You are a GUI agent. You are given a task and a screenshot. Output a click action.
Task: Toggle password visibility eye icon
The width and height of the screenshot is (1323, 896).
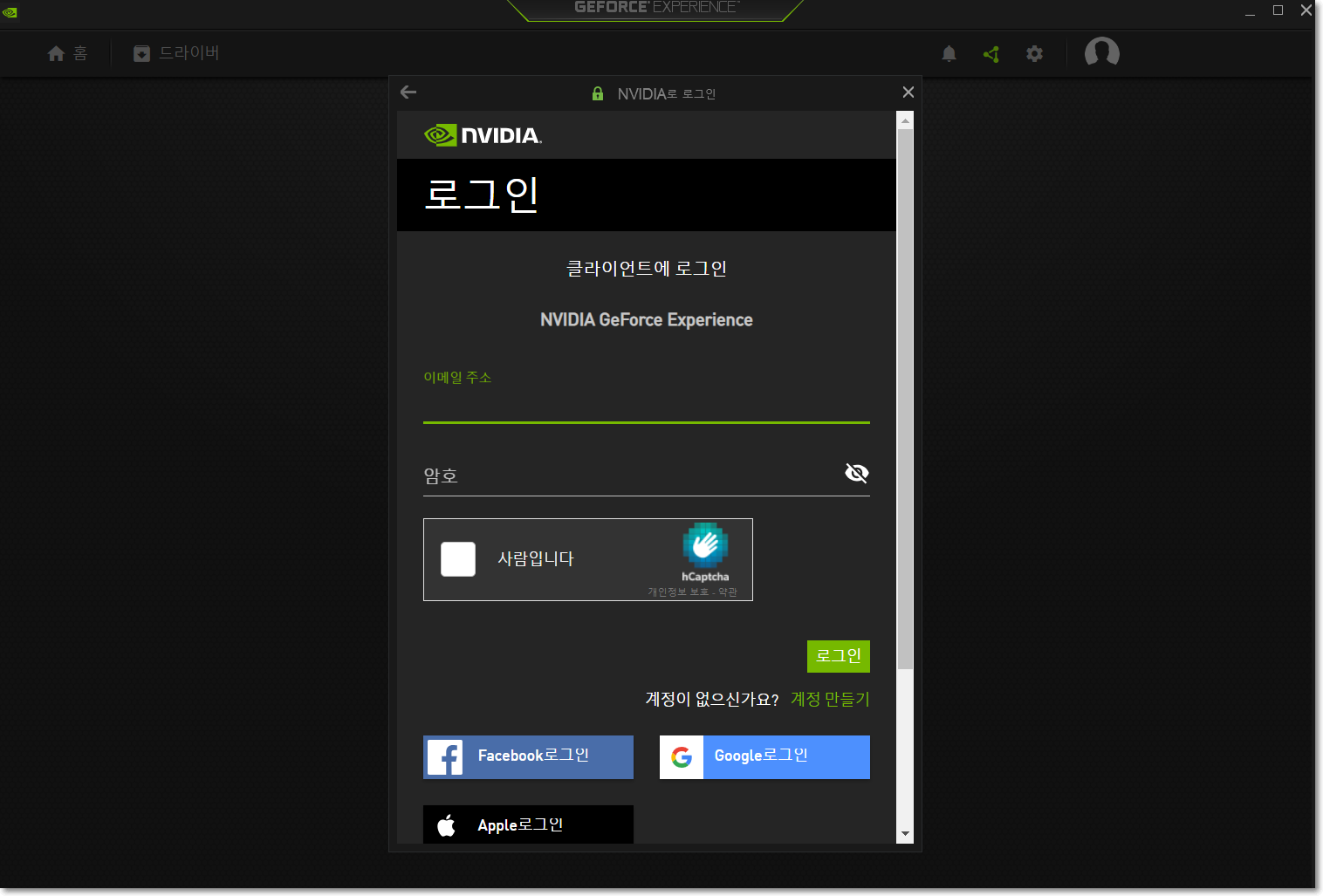[x=856, y=473]
